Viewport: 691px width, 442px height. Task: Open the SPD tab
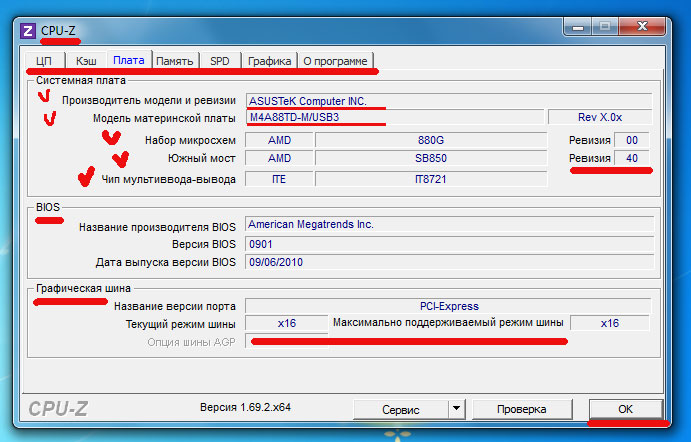[x=219, y=61]
